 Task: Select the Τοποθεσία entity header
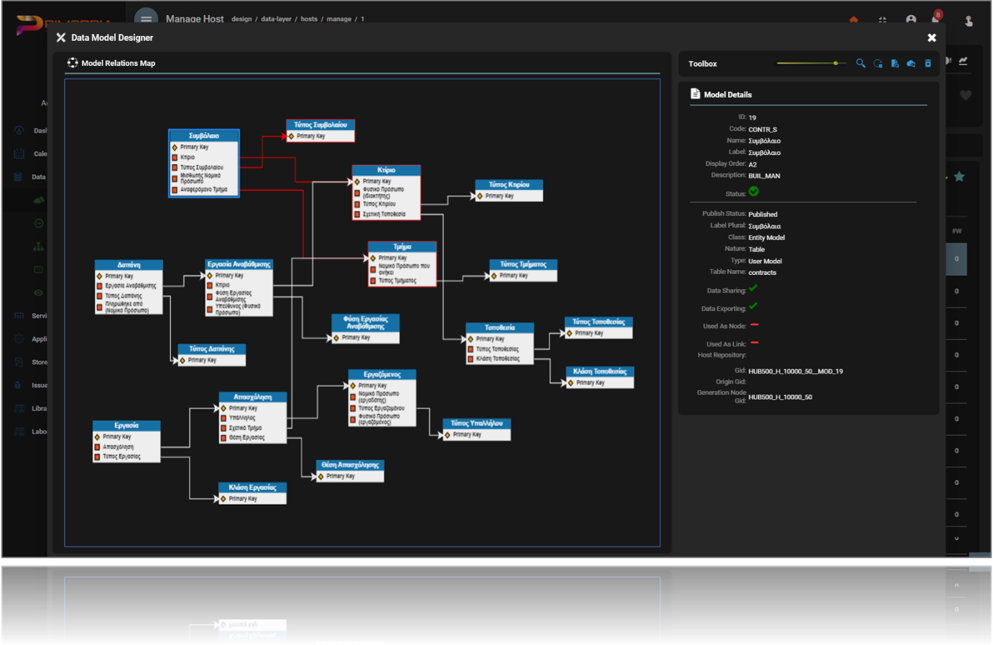(499, 328)
